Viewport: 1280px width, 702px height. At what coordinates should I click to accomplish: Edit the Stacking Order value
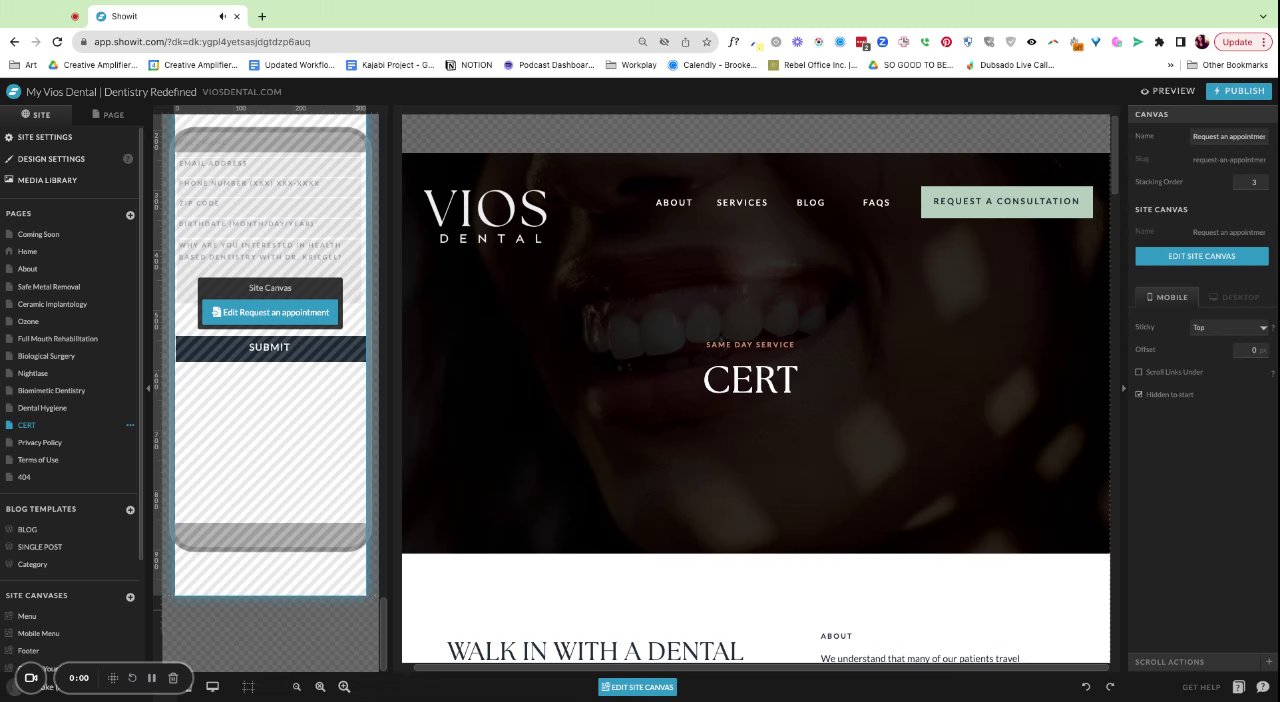tap(1252, 182)
